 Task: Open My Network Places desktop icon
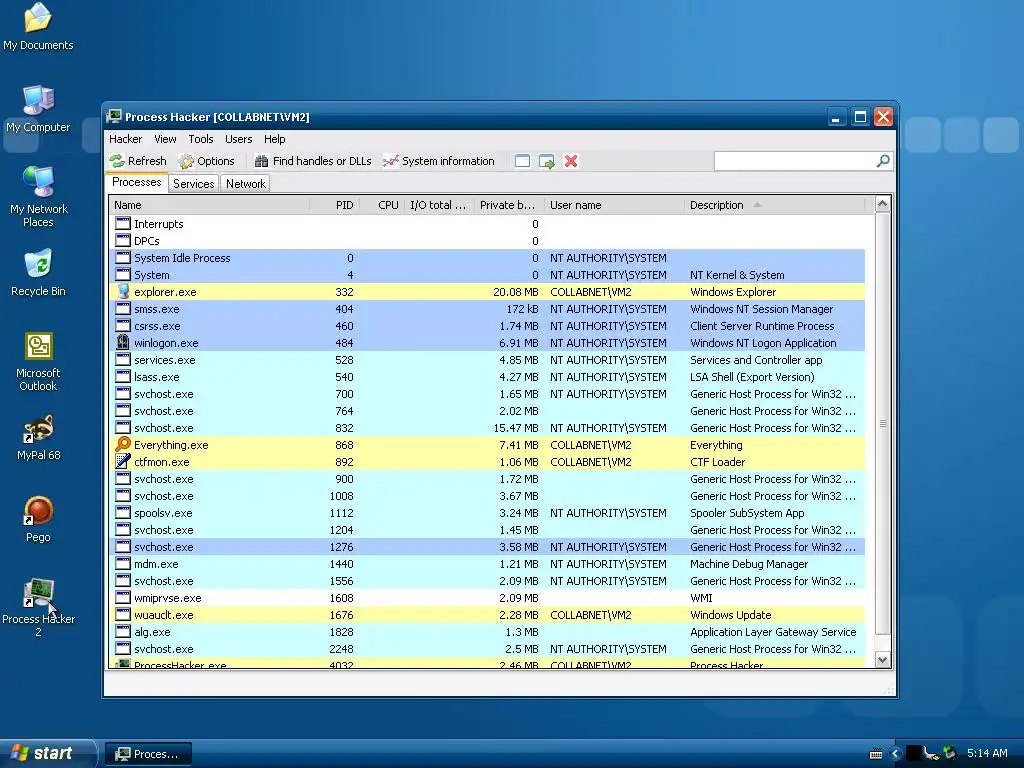[38, 197]
